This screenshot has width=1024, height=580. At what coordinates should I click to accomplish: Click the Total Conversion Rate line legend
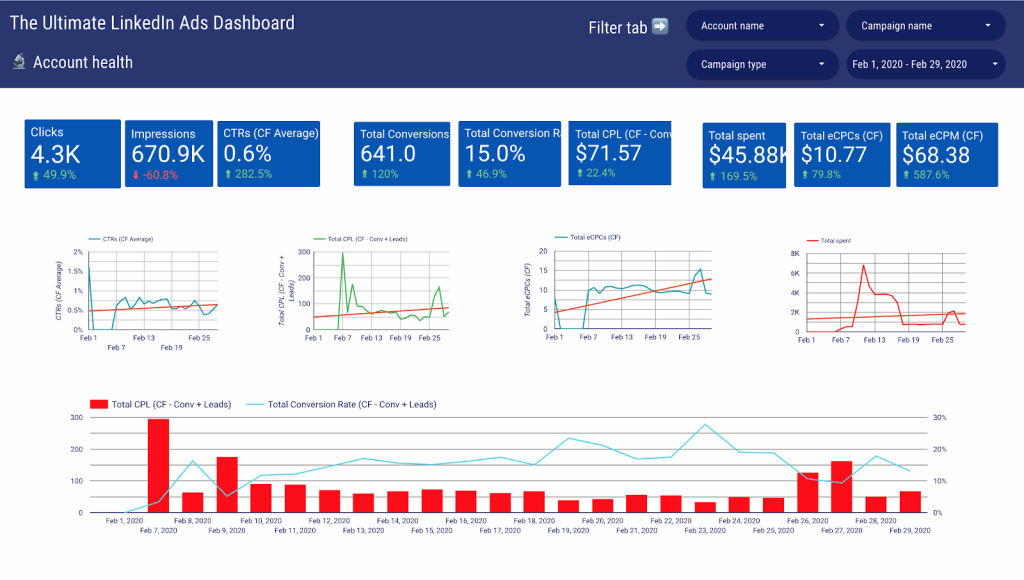click(341, 404)
